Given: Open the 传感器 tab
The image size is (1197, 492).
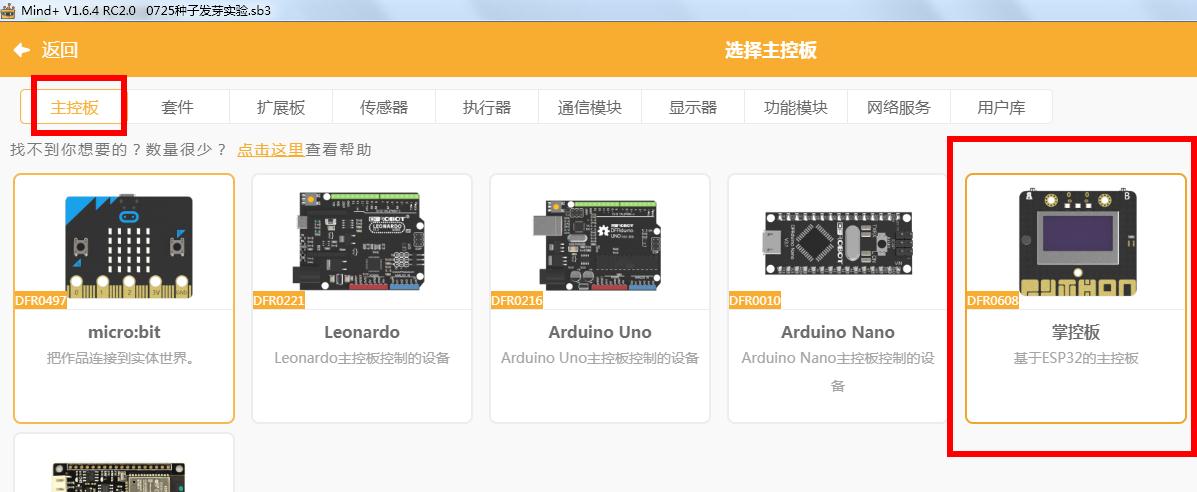Looking at the screenshot, I should (x=384, y=107).
